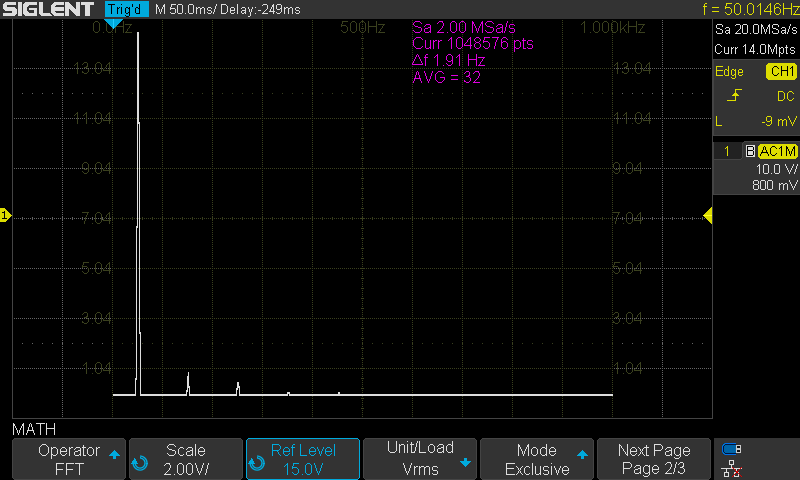Select the Ref Level 15.0V softkey

(x=303, y=459)
